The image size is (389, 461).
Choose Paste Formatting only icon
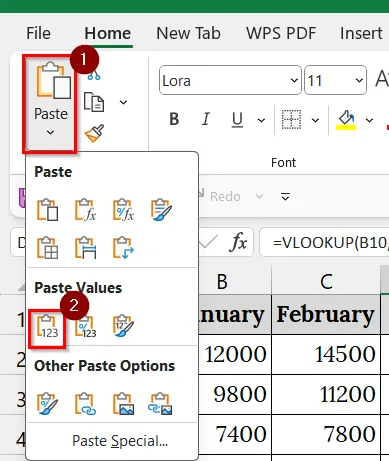(47, 404)
